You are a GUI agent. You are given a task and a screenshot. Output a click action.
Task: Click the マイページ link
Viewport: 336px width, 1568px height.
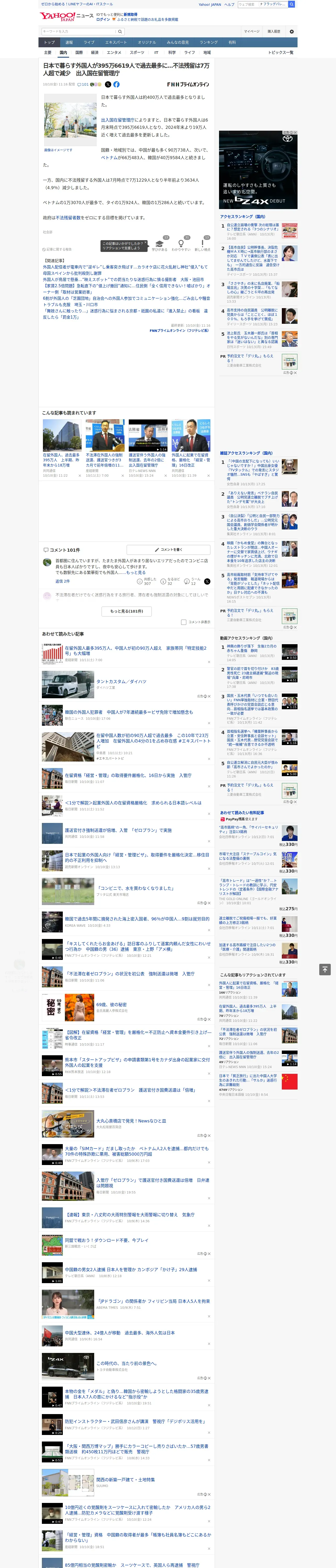252,31
